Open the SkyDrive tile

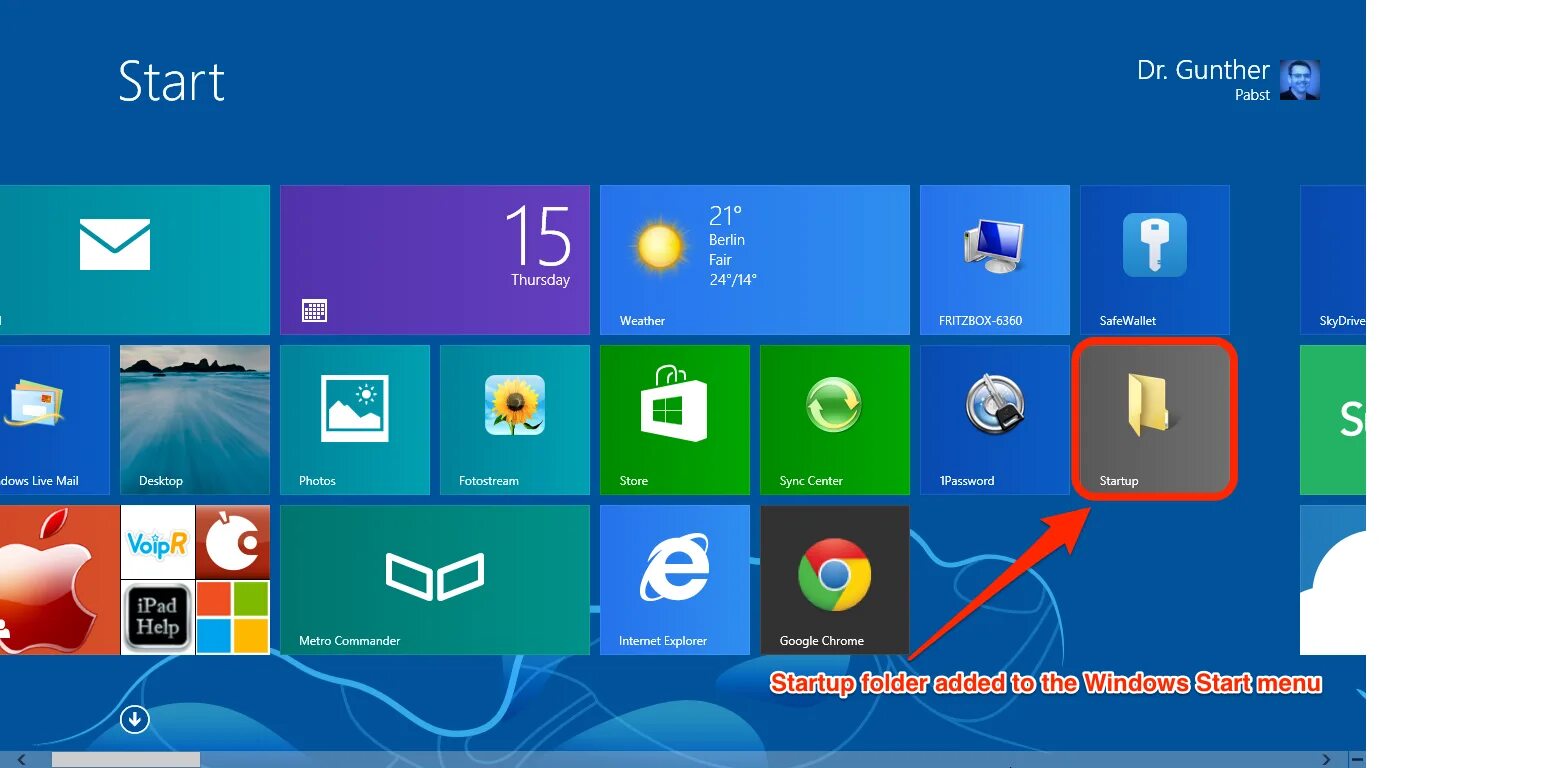1333,260
